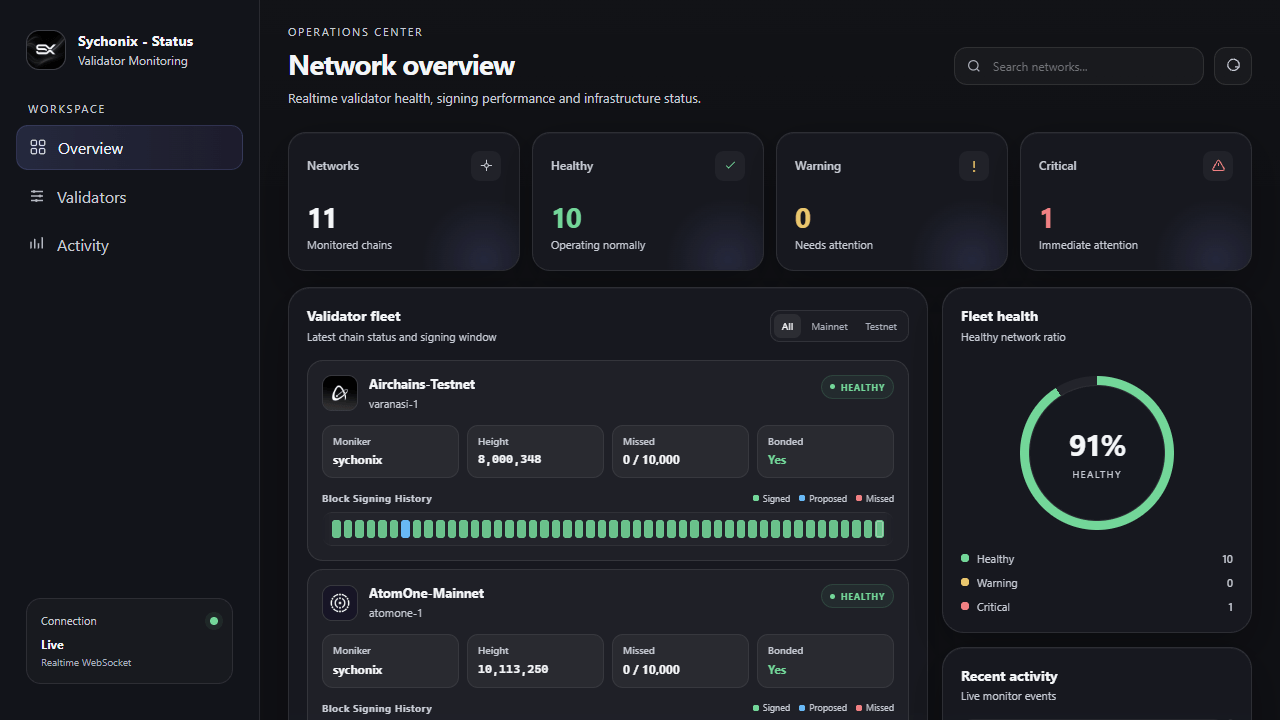
Task: Select the Mainnet fleet filter tab
Action: [x=829, y=326]
